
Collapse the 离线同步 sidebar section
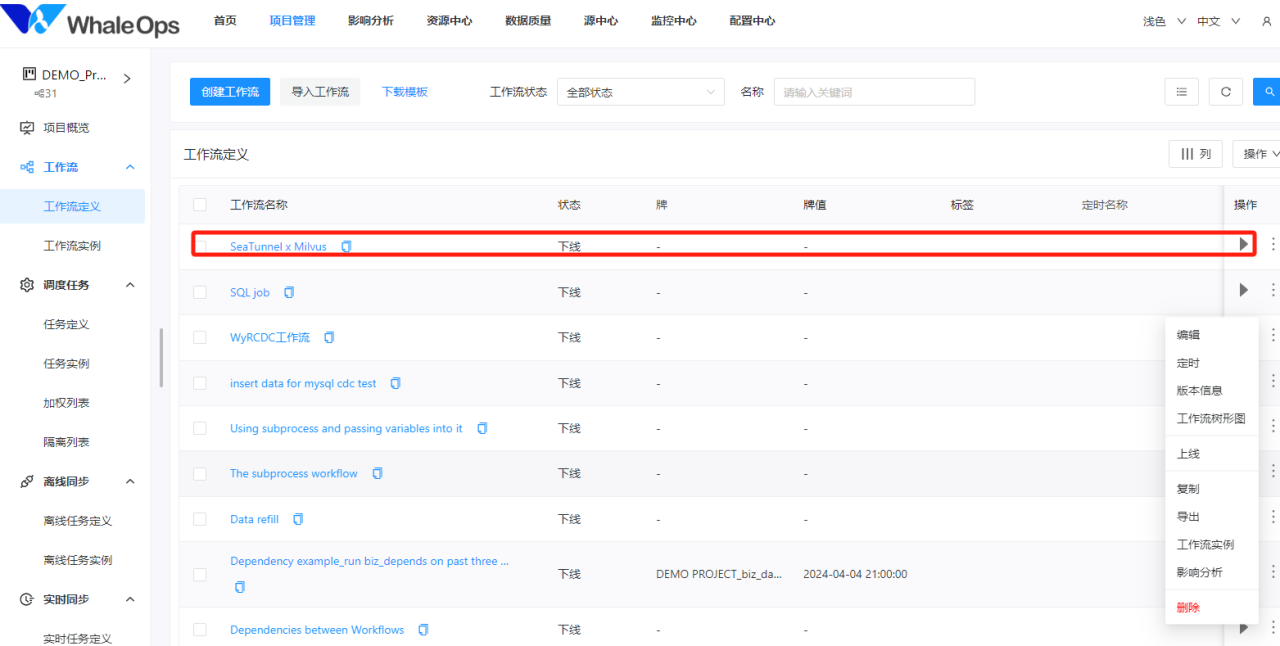click(x=130, y=481)
